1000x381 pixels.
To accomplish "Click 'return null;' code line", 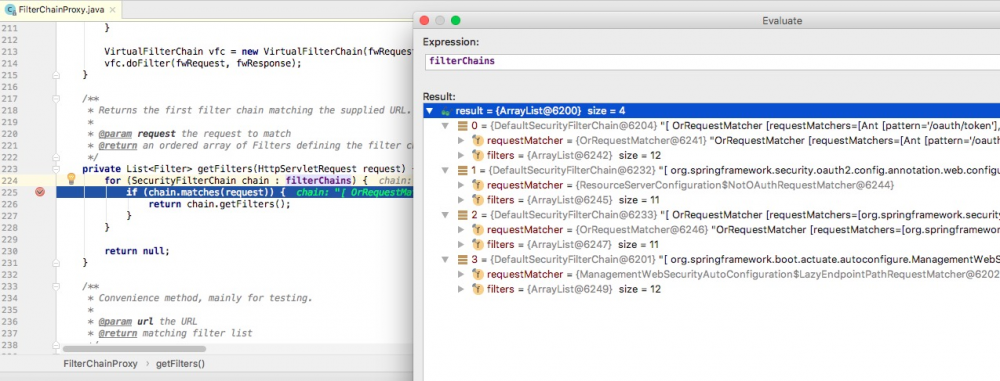I will 137,251.
